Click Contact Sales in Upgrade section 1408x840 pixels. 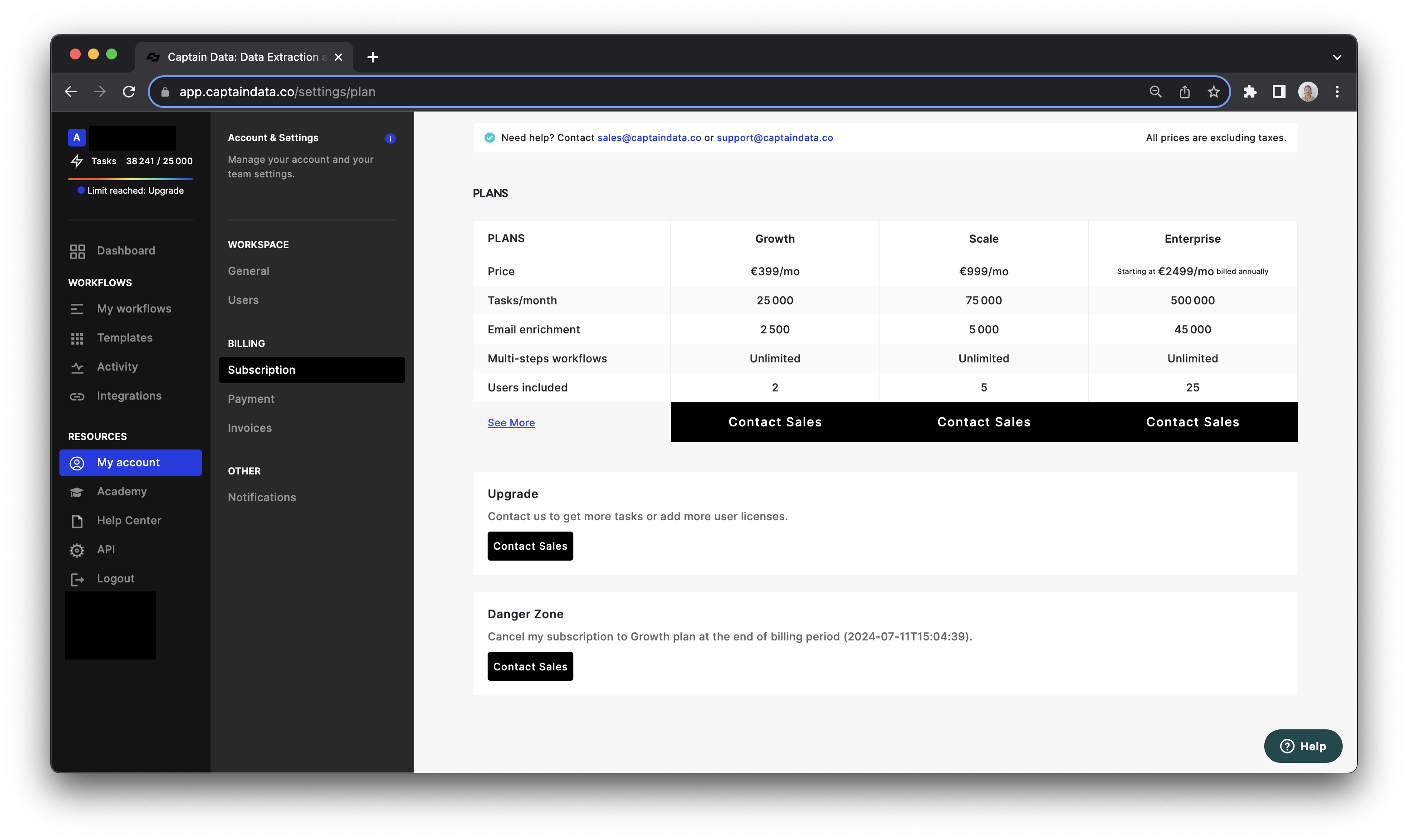tap(530, 546)
